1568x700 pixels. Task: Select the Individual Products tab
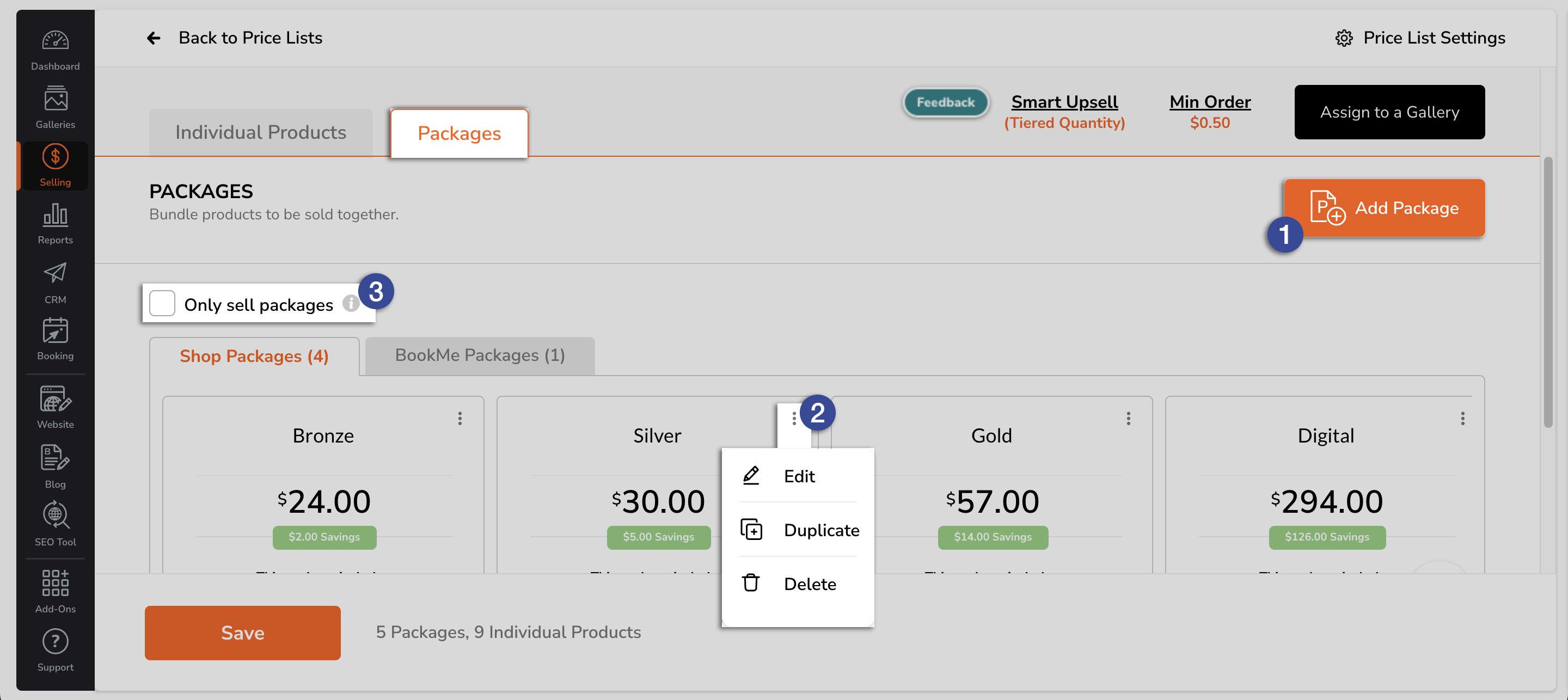261,133
